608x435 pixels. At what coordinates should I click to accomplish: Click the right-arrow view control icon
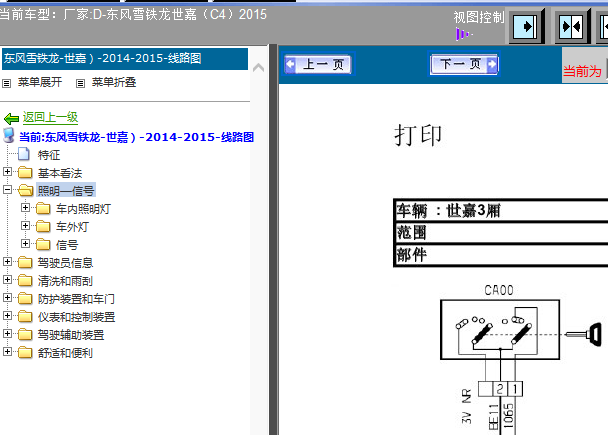coord(526,27)
